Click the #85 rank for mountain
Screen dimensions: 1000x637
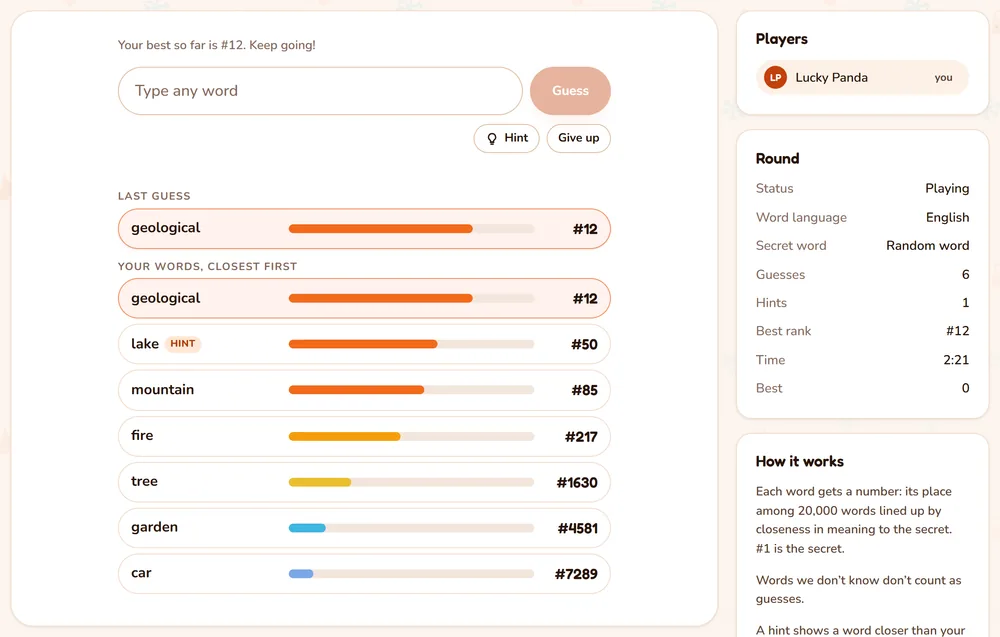(x=584, y=390)
